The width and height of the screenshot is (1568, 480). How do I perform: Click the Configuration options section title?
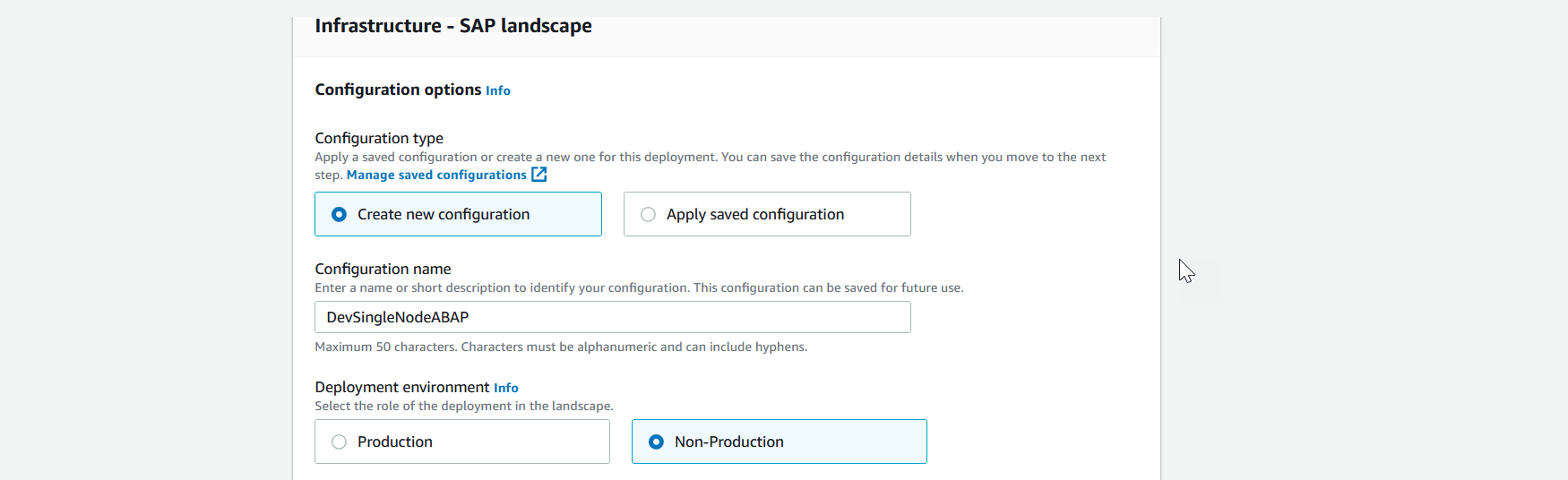[x=398, y=90]
